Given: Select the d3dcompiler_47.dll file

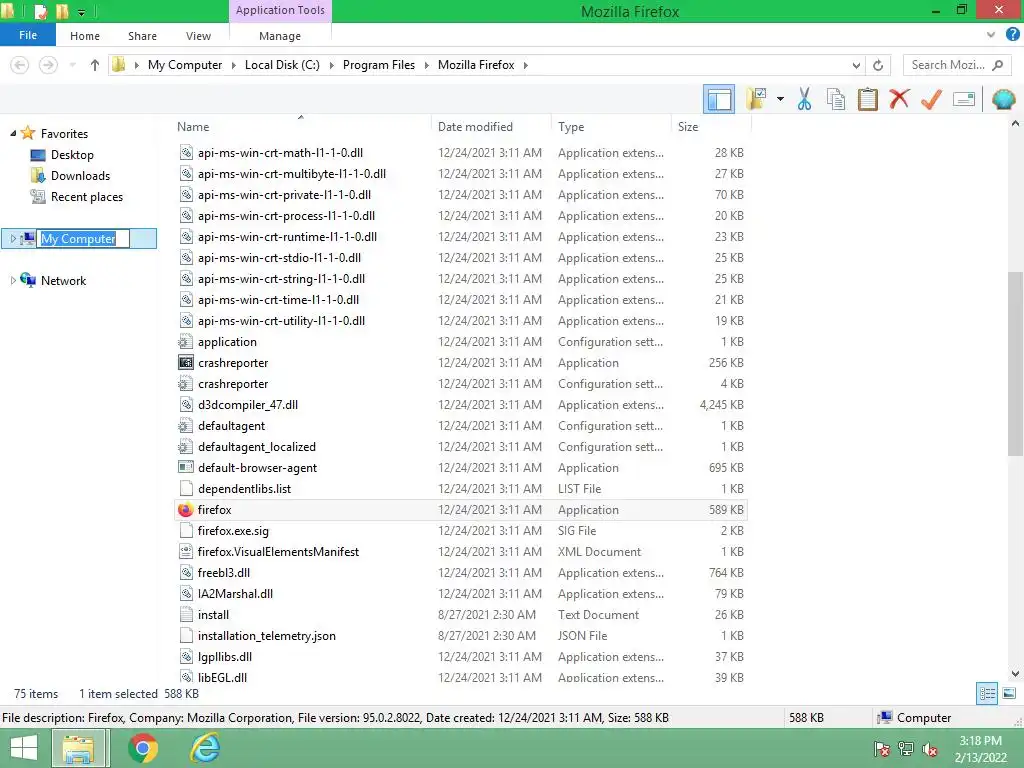Looking at the screenshot, I should click(460, 404).
